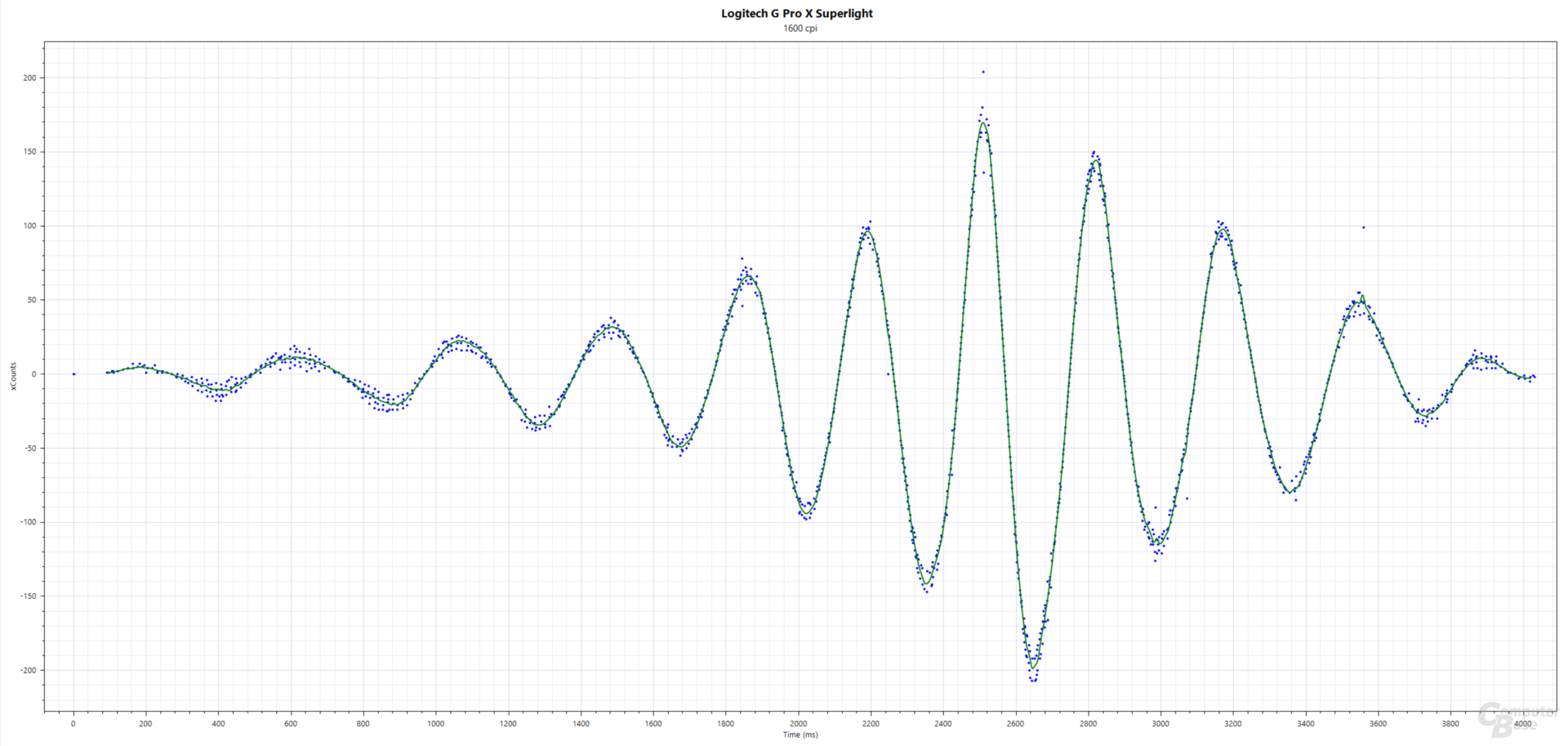Click the 2800 time axis label
The image size is (1568, 746).
tap(1088, 723)
